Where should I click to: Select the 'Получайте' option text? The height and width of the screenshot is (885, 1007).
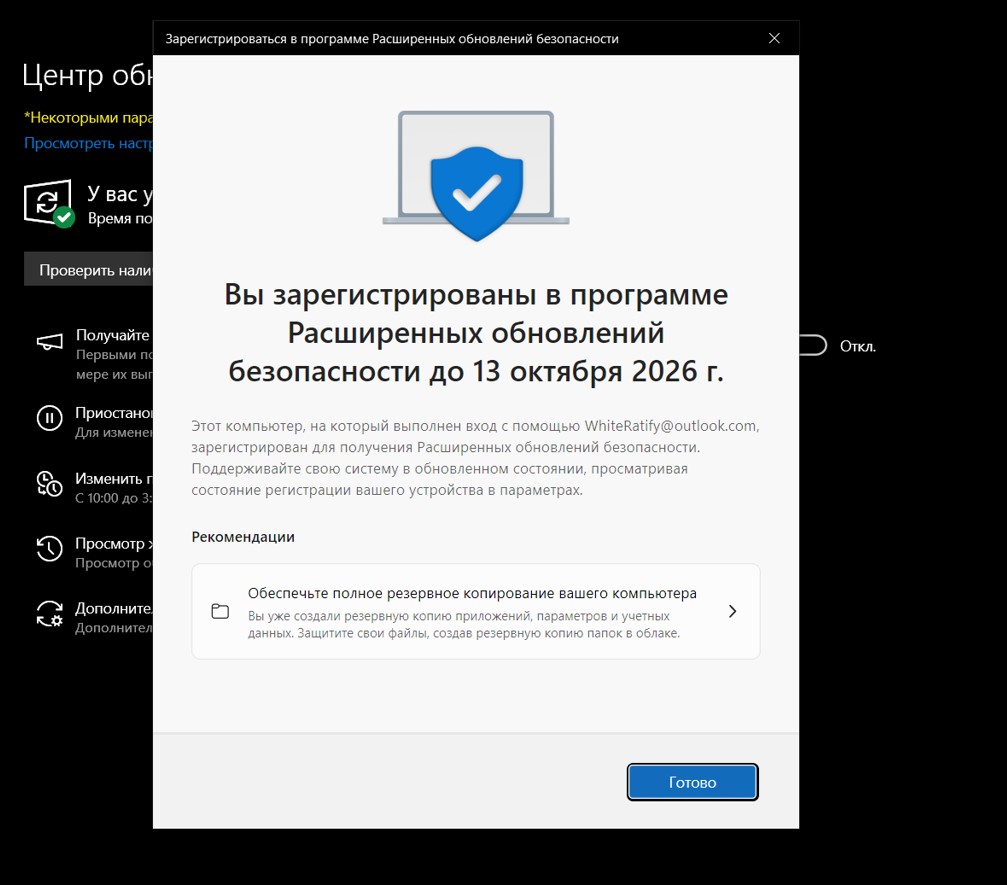coord(113,335)
